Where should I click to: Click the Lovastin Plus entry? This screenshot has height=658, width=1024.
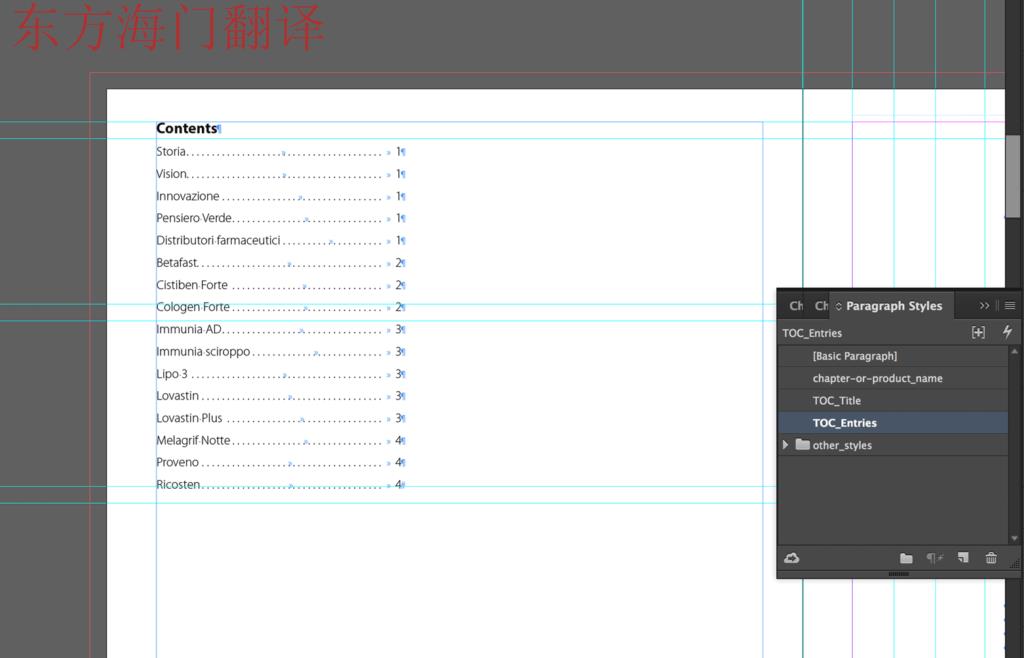pyautogui.click(x=189, y=418)
